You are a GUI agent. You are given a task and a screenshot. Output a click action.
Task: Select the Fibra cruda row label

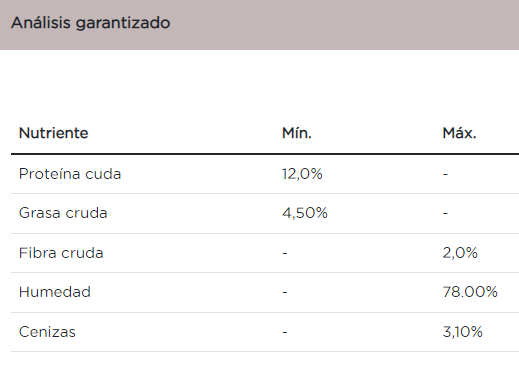(61, 253)
